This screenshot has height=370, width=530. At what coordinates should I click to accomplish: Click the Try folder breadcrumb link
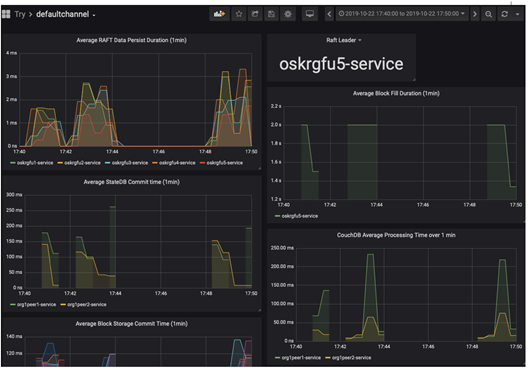point(20,14)
